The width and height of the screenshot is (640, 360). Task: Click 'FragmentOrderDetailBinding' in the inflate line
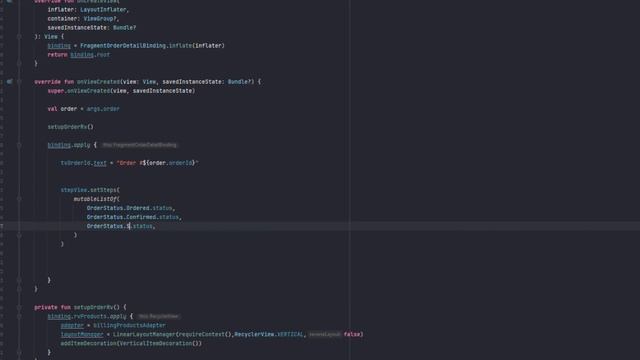coord(123,46)
